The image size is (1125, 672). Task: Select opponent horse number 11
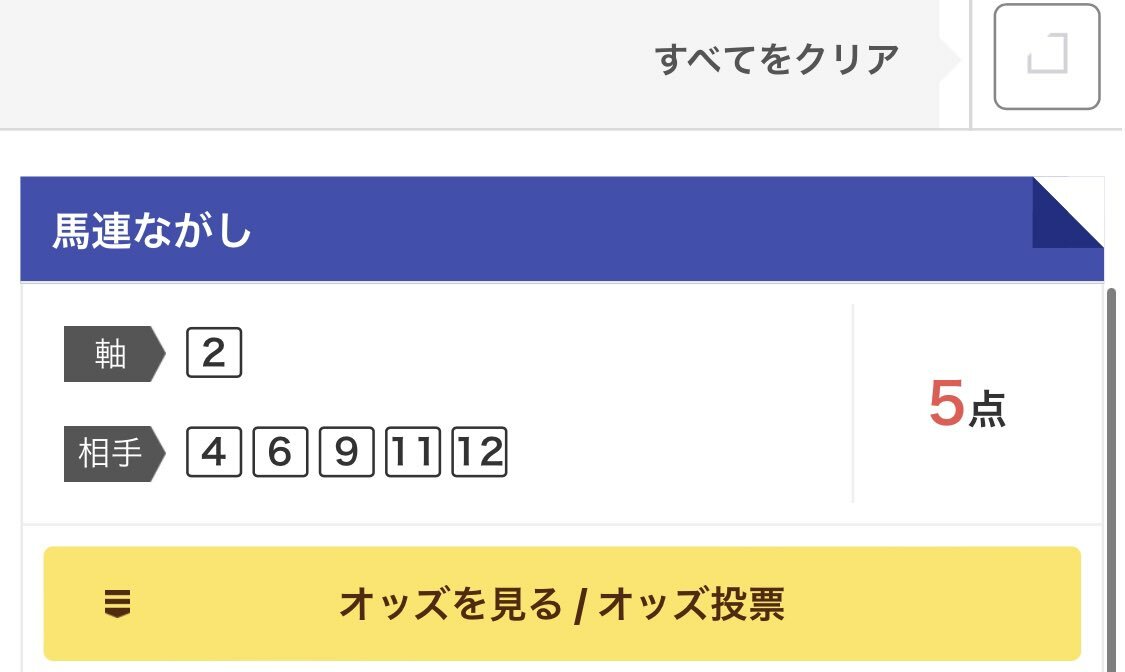click(413, 452)
